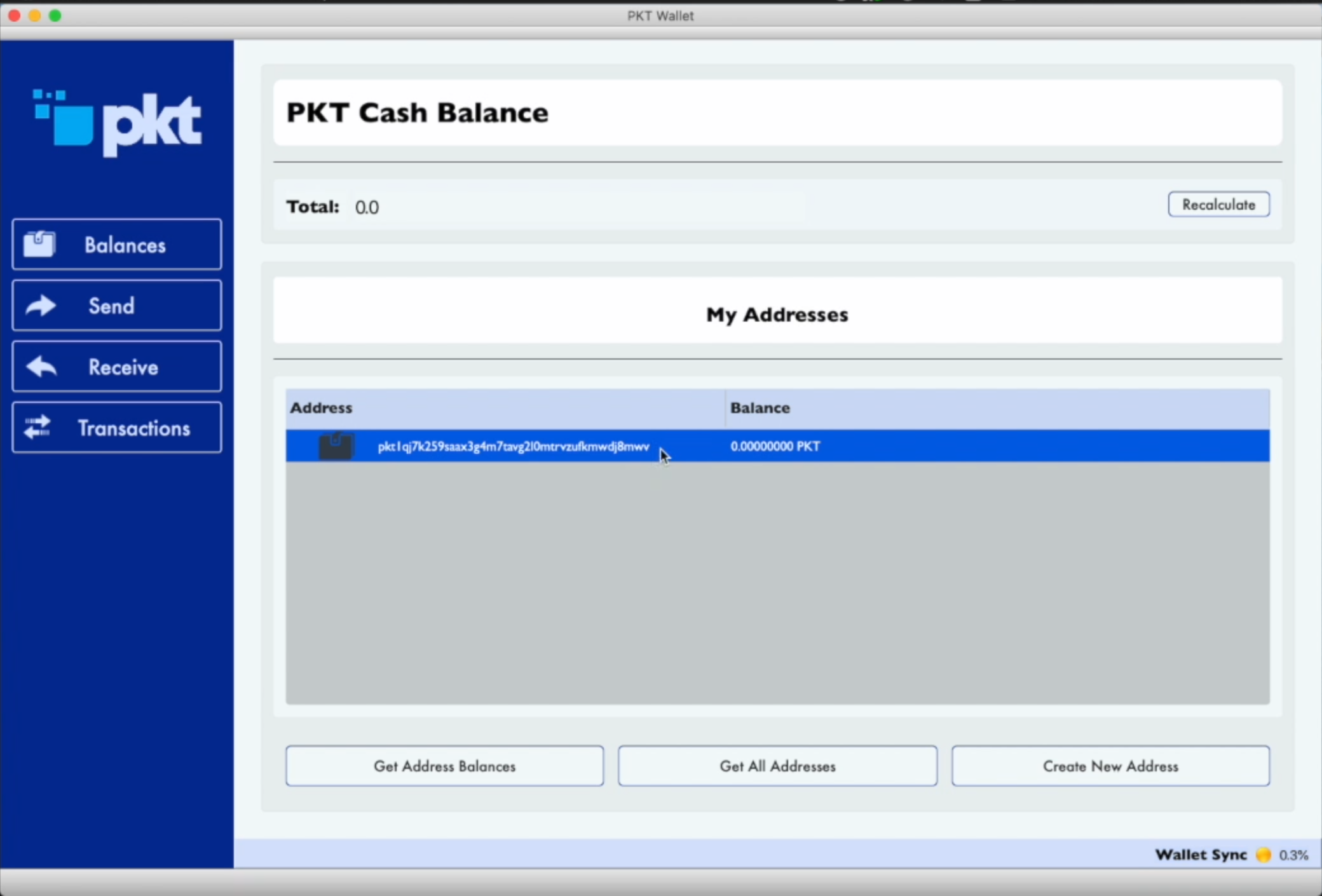
Task: Open the Send screen from the sidebar
Action: 116,305
